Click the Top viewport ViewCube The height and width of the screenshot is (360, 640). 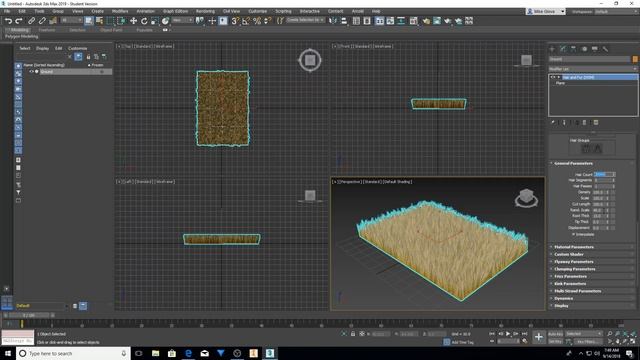[x=310, y=60]
